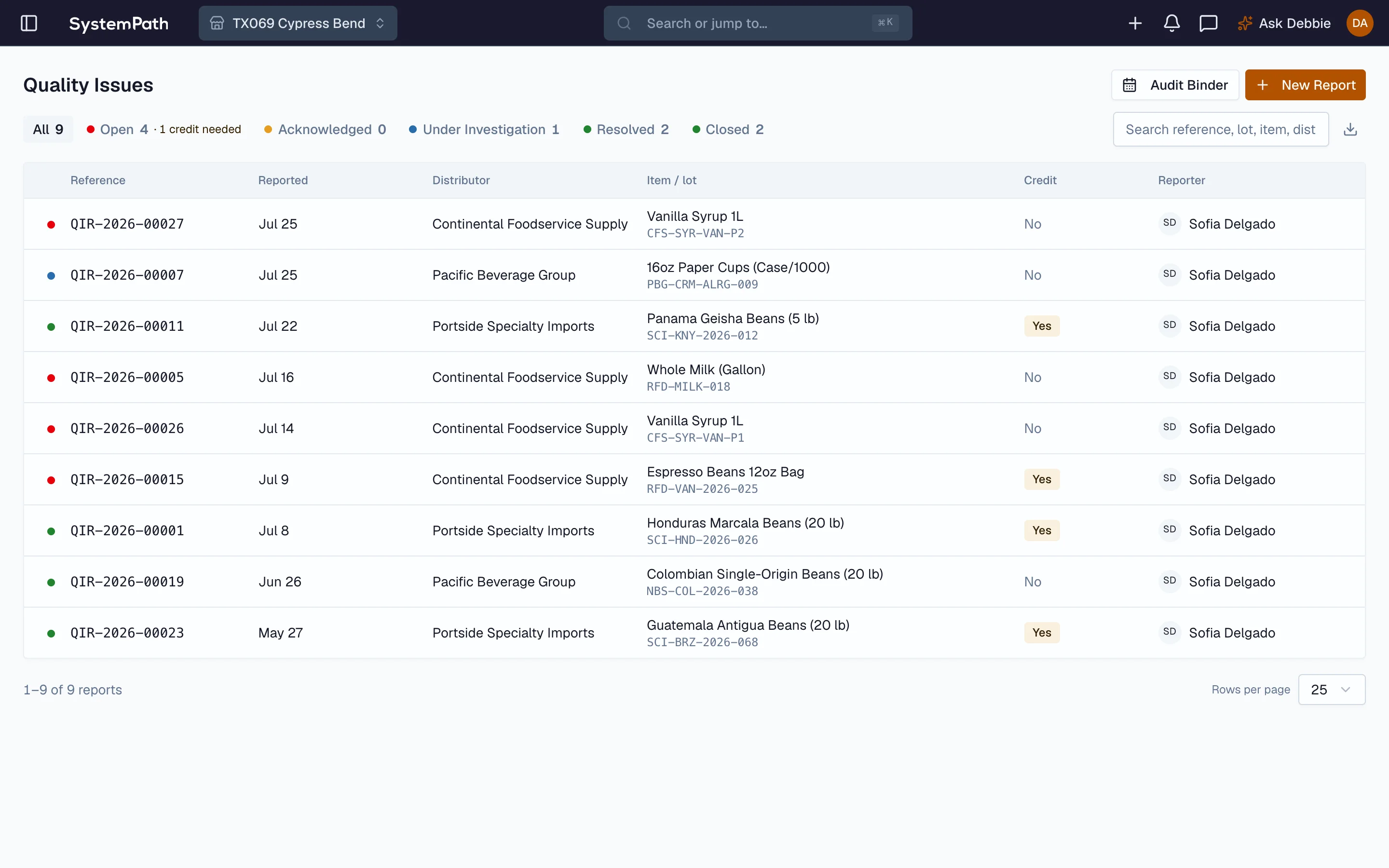Filter by Under Investigation issues
The image size is (1389, 868).
[x=484, y=129]
